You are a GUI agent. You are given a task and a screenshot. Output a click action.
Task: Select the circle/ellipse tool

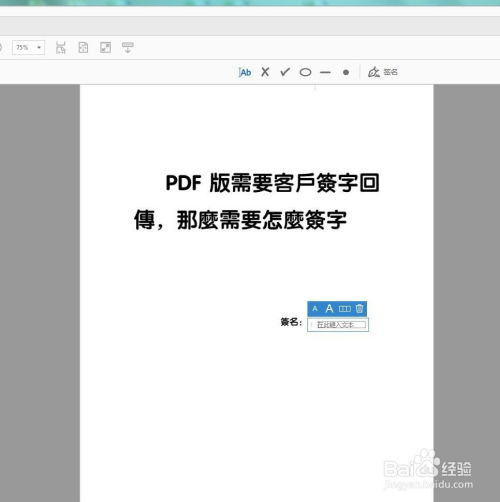tap(305, 72)
